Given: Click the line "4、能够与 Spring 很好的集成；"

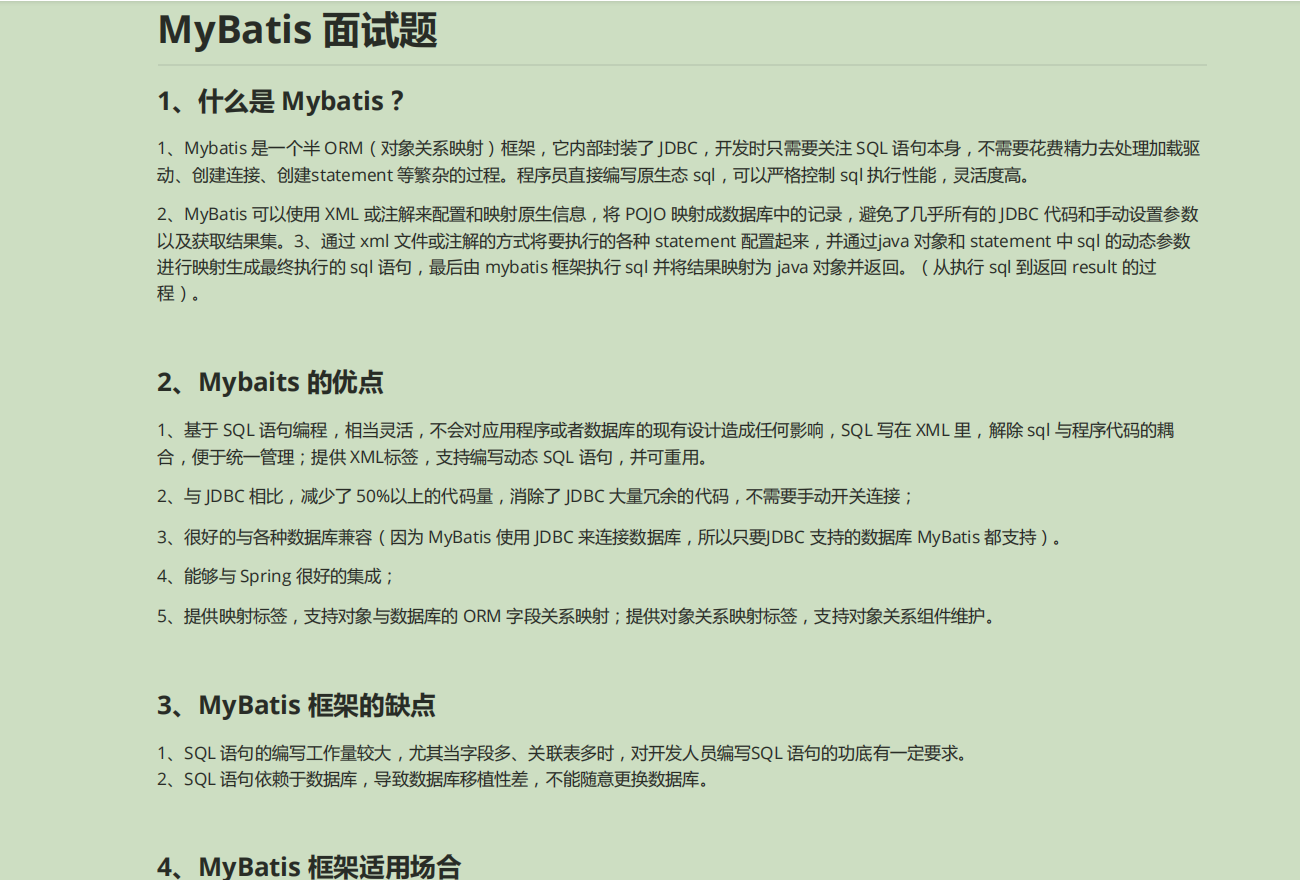Looking at the screenshot, I should tap(277, 576).
